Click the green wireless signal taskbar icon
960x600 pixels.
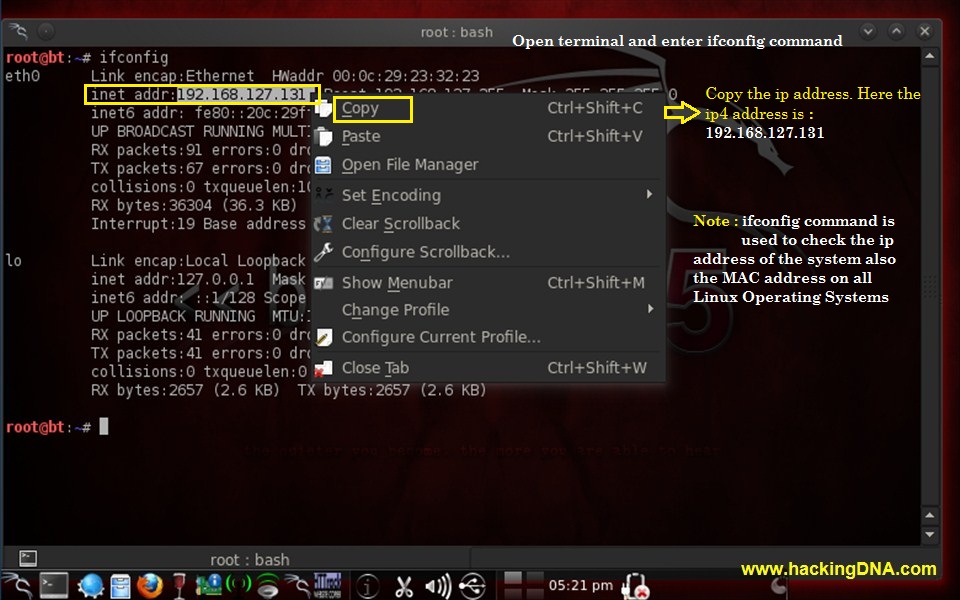tap(239, 583)
